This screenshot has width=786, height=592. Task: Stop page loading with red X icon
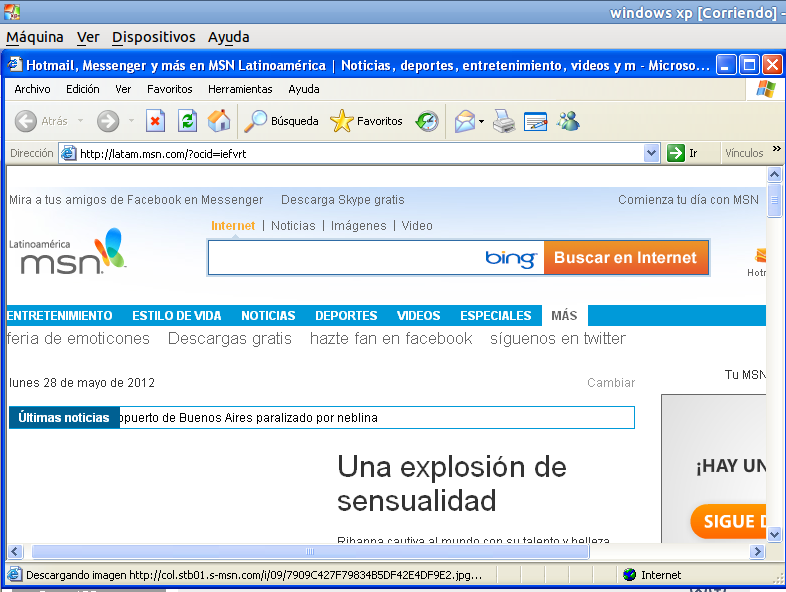click(155, 121)
